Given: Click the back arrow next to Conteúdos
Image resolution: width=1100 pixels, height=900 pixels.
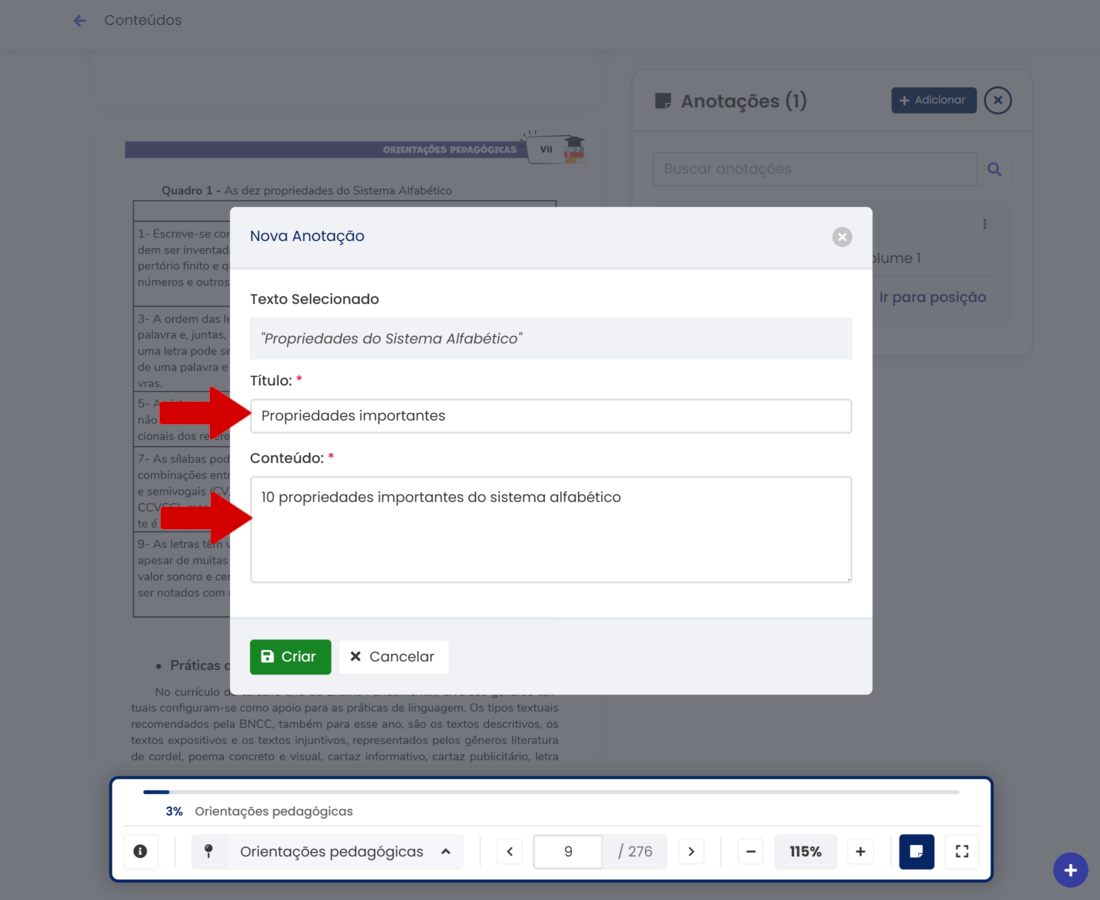Looking at the screenshot, I should (80, 21).
